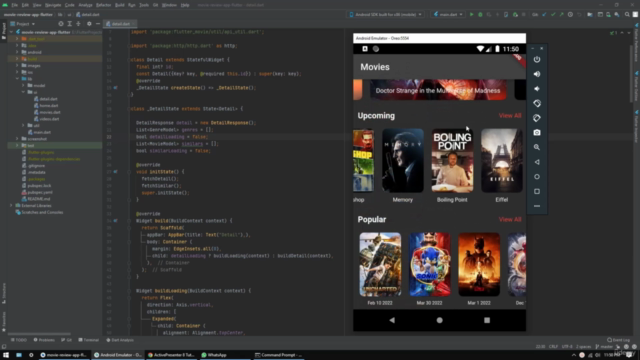
Task: Expand the android folder
Action: pyautogui.click(x=17, y=52)
